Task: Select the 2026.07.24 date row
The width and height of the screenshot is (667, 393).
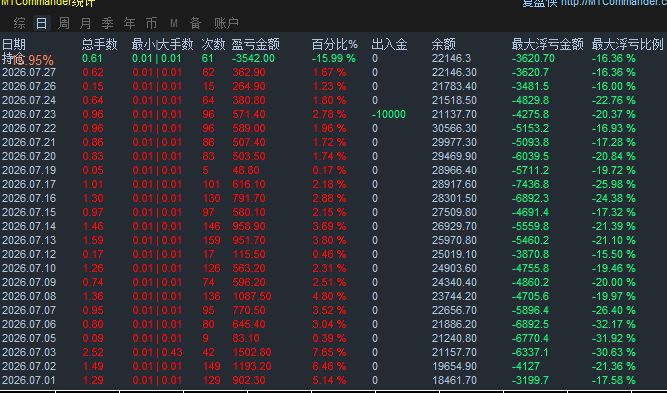Action: (29, 100)
